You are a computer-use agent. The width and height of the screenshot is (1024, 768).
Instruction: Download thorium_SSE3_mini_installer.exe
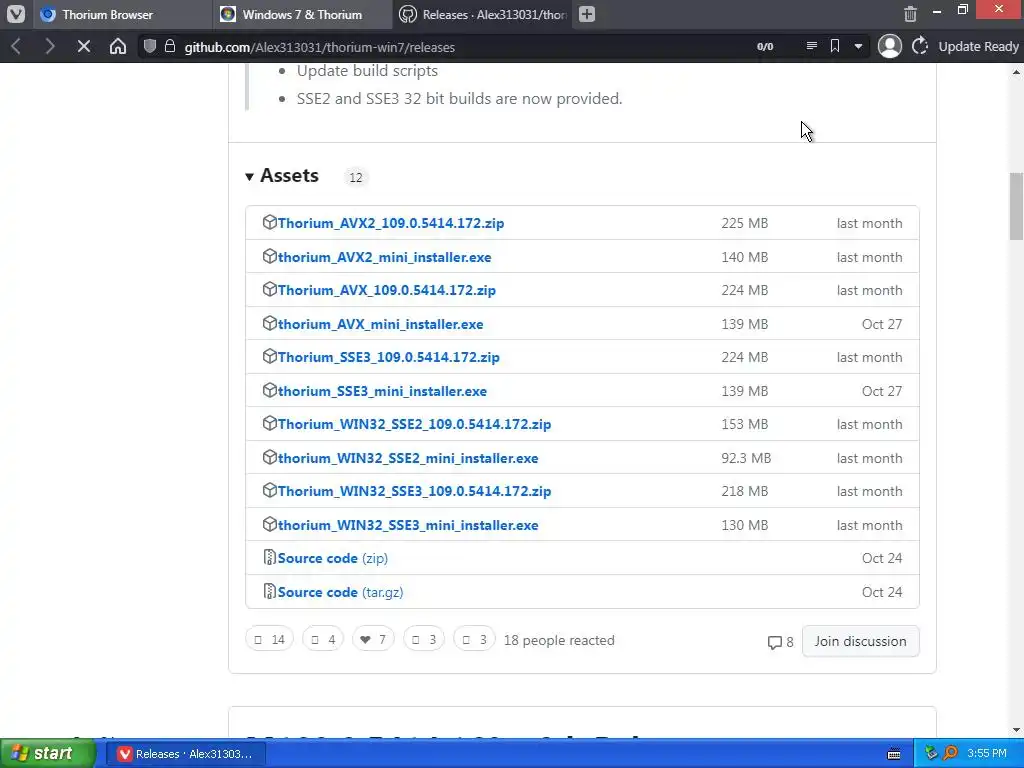click(382, 391)
